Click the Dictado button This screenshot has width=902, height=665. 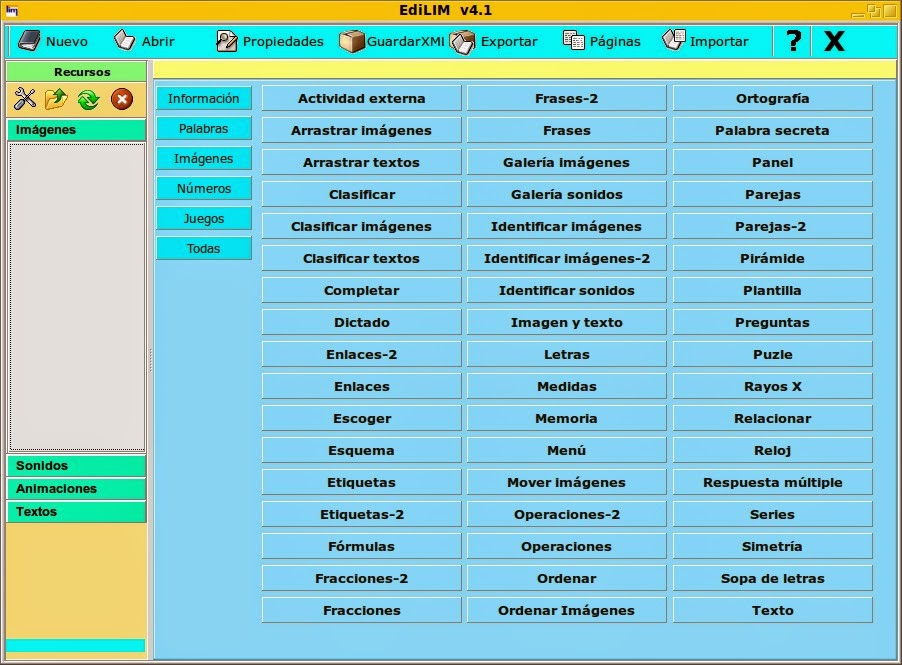point(361,322)
